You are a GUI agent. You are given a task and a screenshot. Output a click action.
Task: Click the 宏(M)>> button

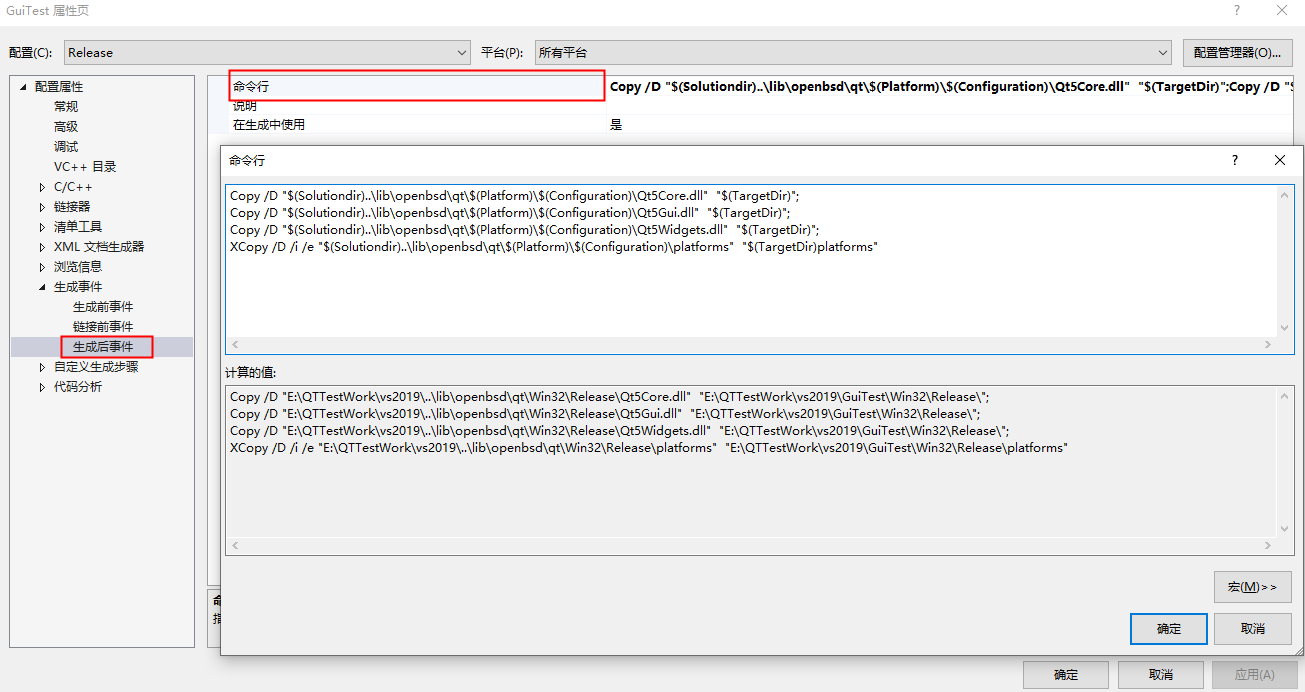[x=1253, y=587]
